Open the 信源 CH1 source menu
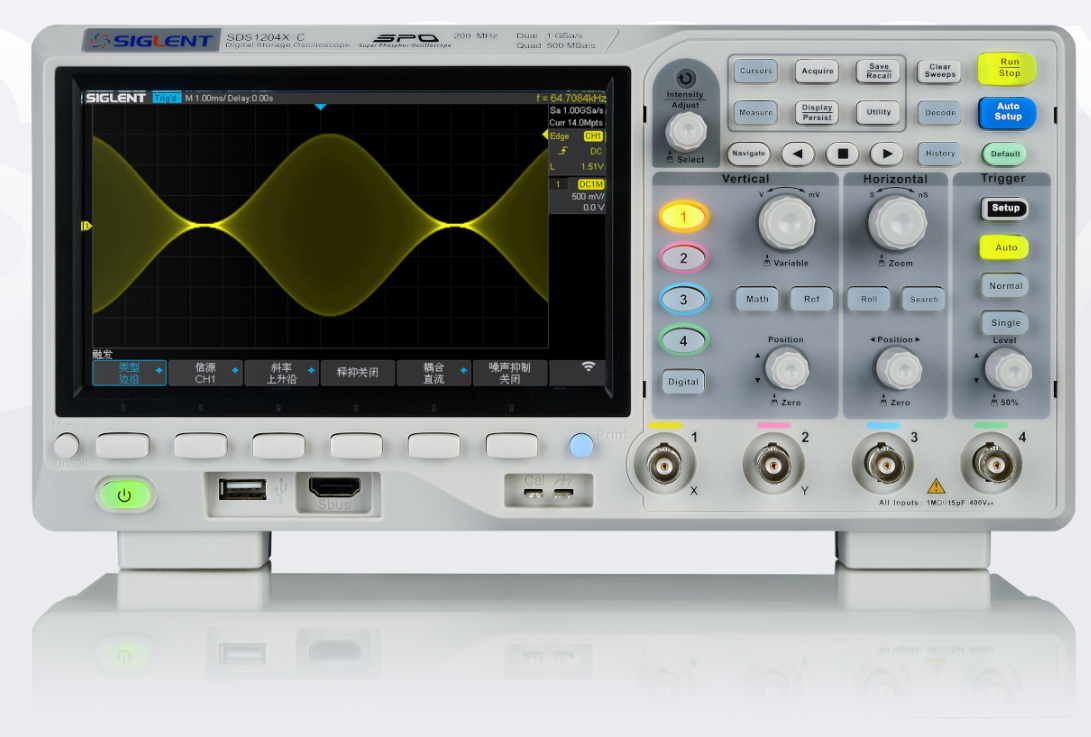Screen dimensions: 1091x737 (x=205, y=373)
